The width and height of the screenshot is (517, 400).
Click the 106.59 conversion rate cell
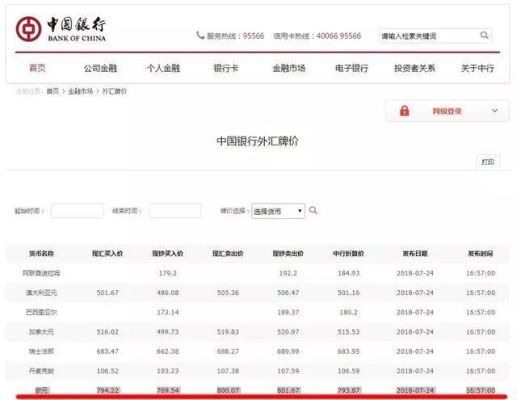[348, 371]
